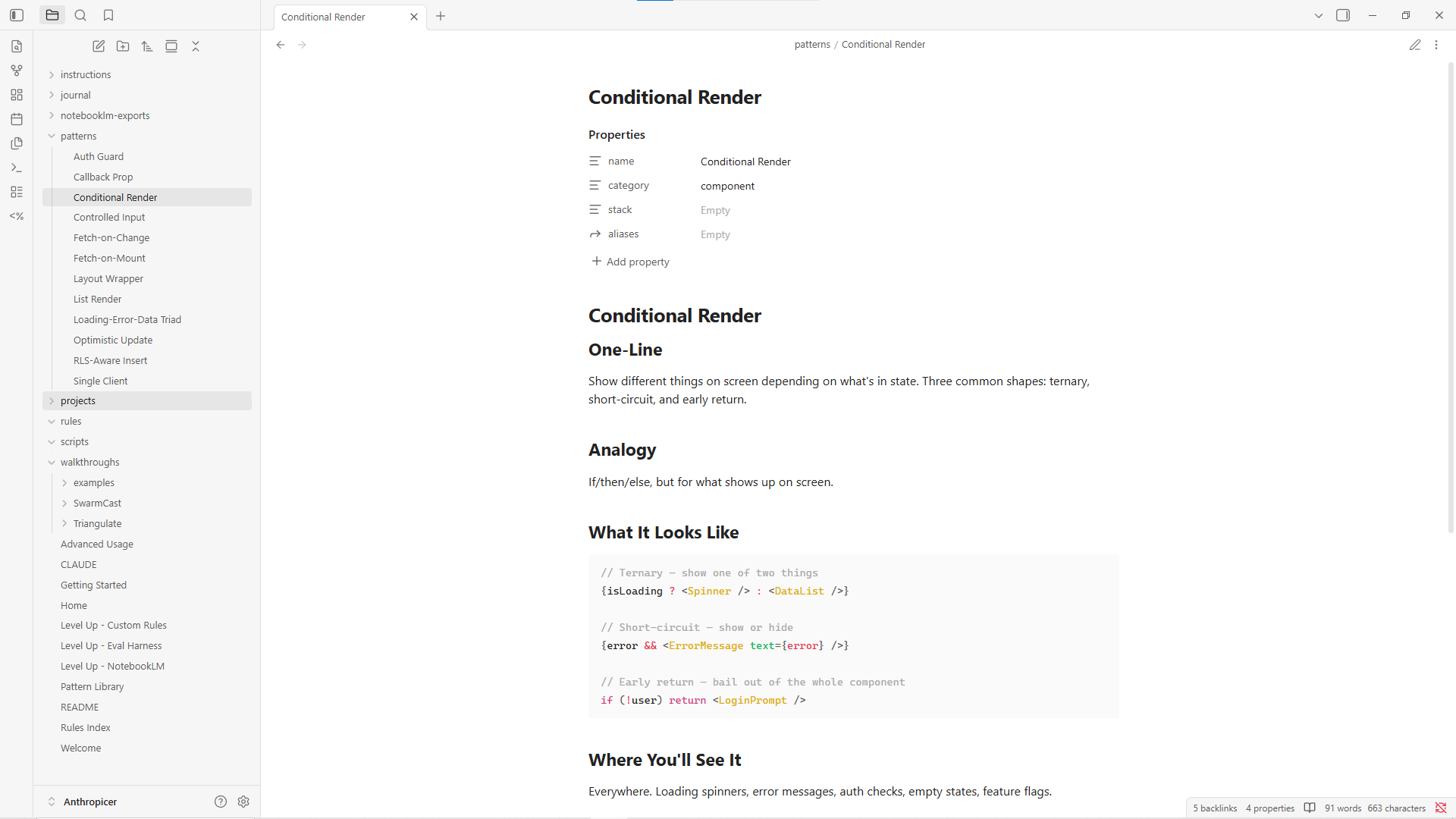Open the new tab plus button
1456x819 pixels.
tap(441, 16)
